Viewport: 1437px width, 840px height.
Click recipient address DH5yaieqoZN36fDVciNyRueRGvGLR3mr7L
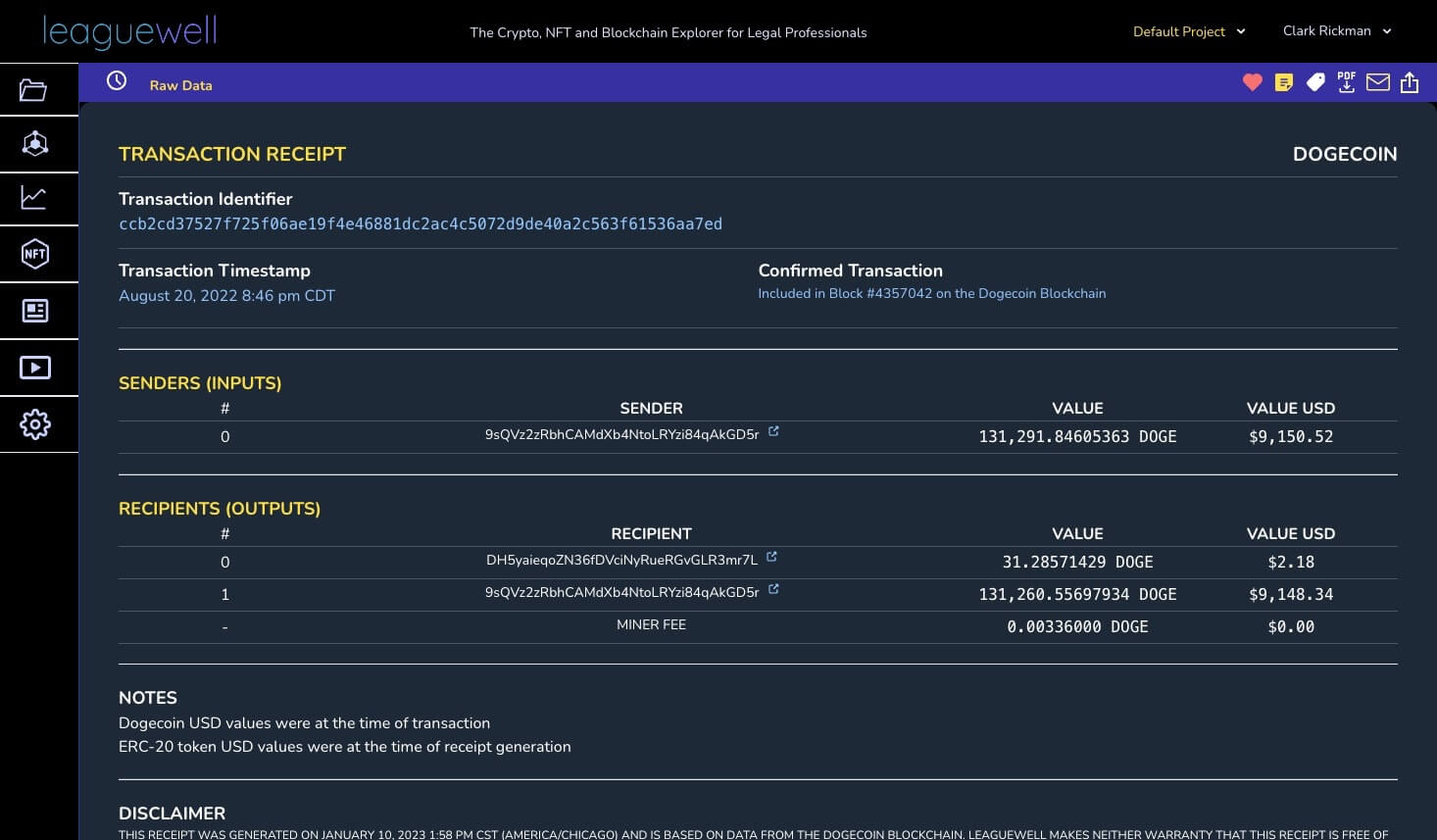pos(621,560)
